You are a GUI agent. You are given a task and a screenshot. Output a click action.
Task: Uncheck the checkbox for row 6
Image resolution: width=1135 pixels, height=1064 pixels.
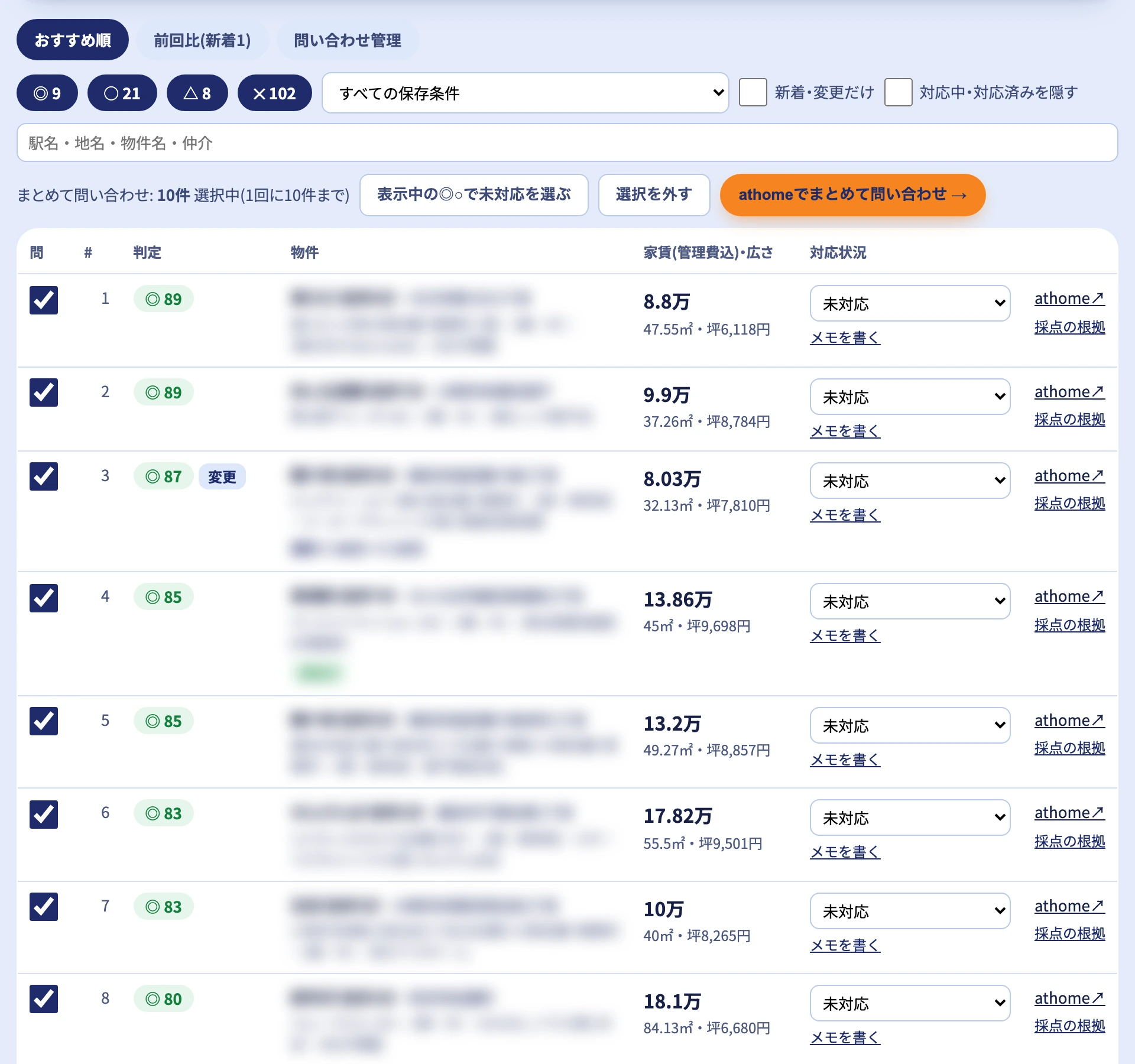click(44, 815)
